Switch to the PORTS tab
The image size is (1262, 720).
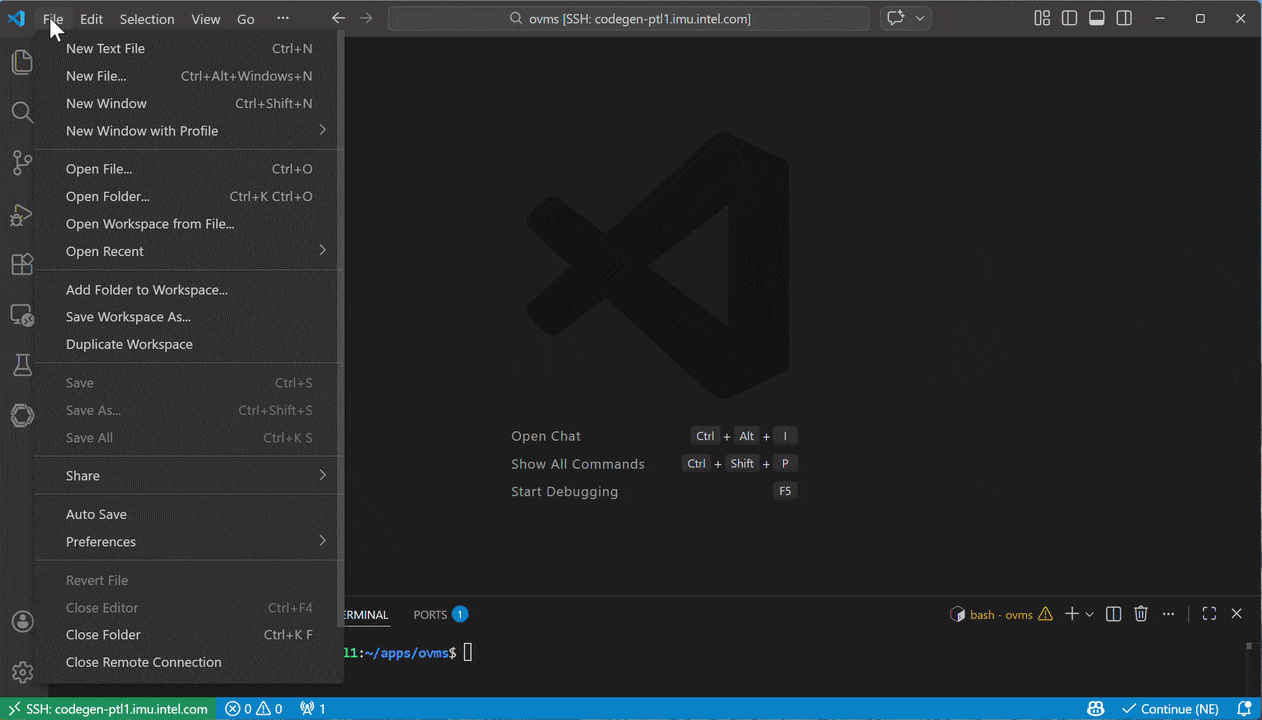[430, 614]
